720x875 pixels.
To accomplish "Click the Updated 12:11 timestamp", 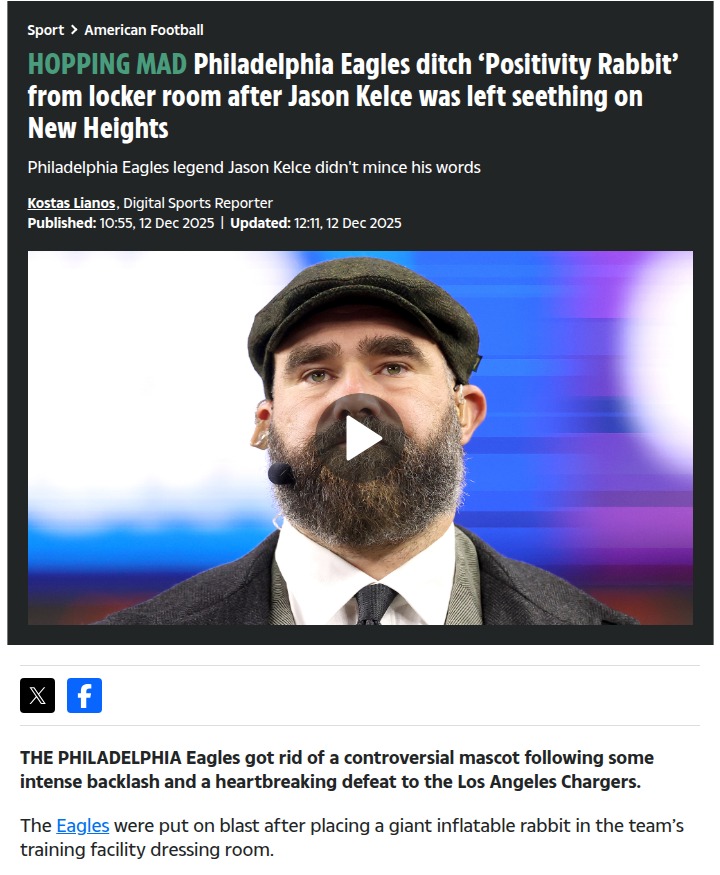I will (316, 223).
